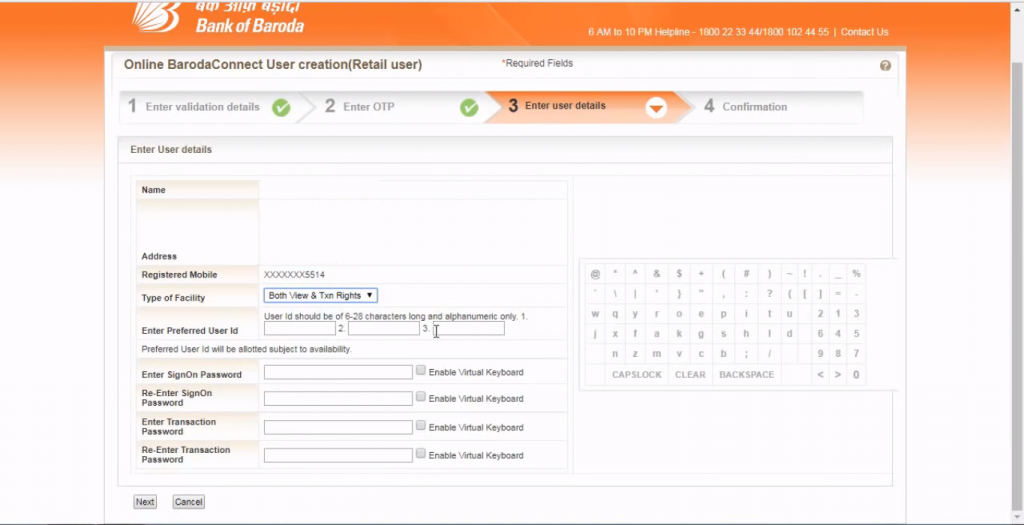Click the letter w on virtual keyboard
The height and width of the screenshot is (525, 1024).
coord(595,314)
